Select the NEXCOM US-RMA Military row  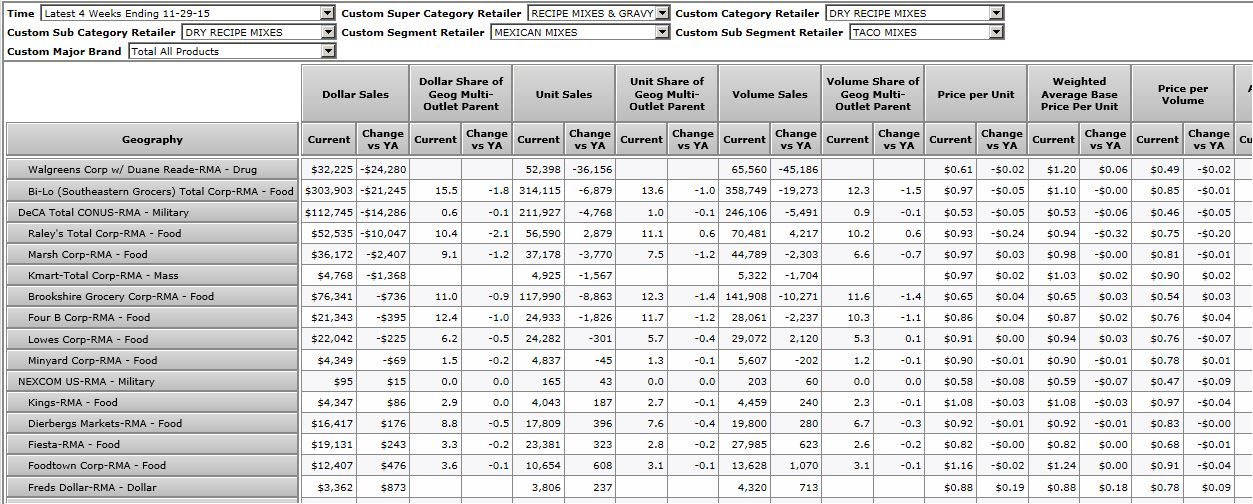click(152, 381)
